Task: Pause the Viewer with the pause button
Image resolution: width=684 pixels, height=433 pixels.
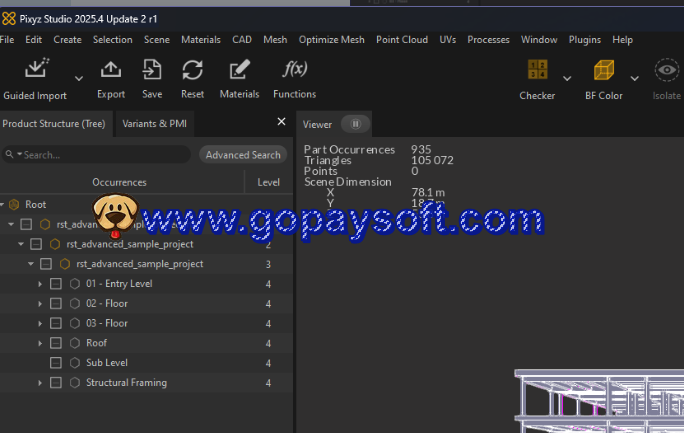Action: tap(356, 124)
